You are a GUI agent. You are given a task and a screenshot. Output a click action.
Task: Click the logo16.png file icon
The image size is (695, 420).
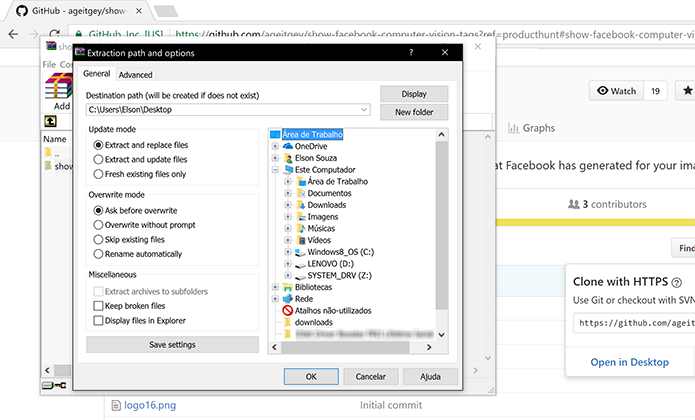coord(116,405)
